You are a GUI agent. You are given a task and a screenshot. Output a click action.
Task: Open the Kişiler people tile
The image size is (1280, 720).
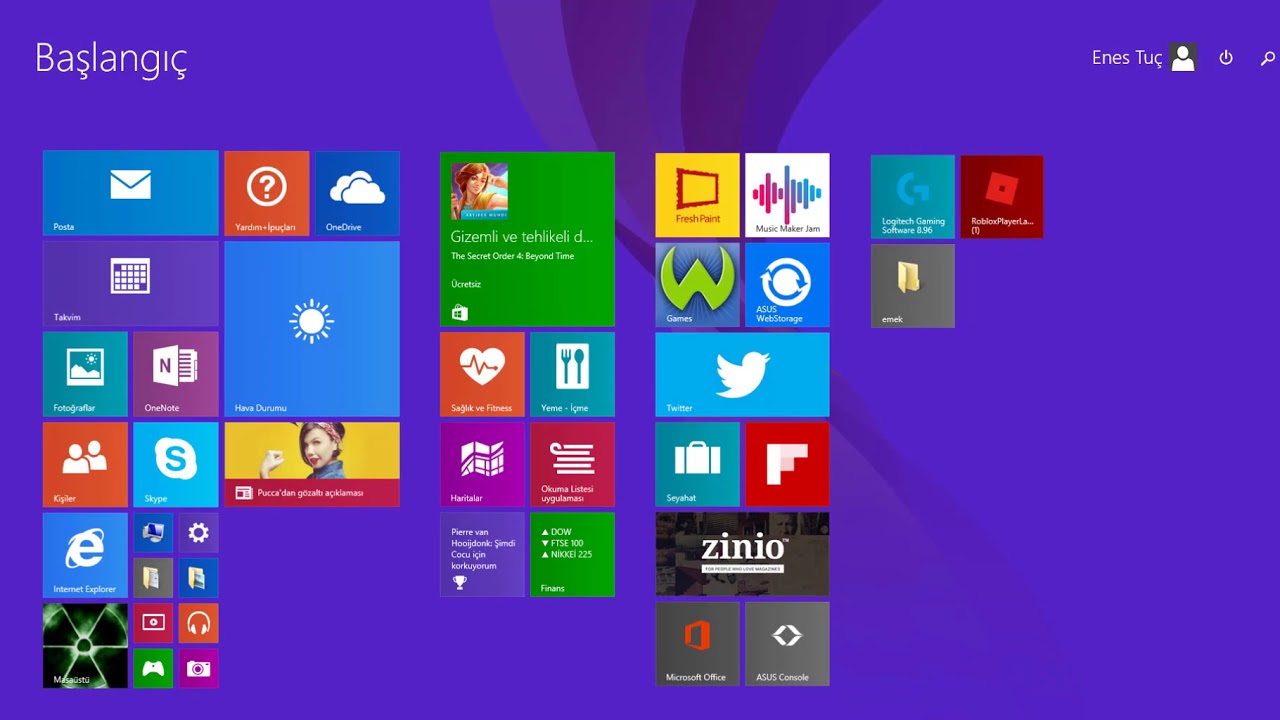85,465
